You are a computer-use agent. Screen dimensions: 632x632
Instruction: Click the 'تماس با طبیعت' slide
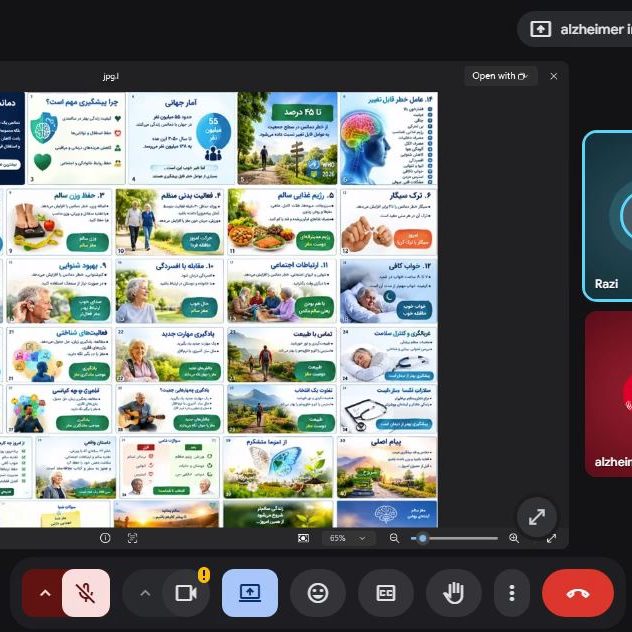click(282, 355)
